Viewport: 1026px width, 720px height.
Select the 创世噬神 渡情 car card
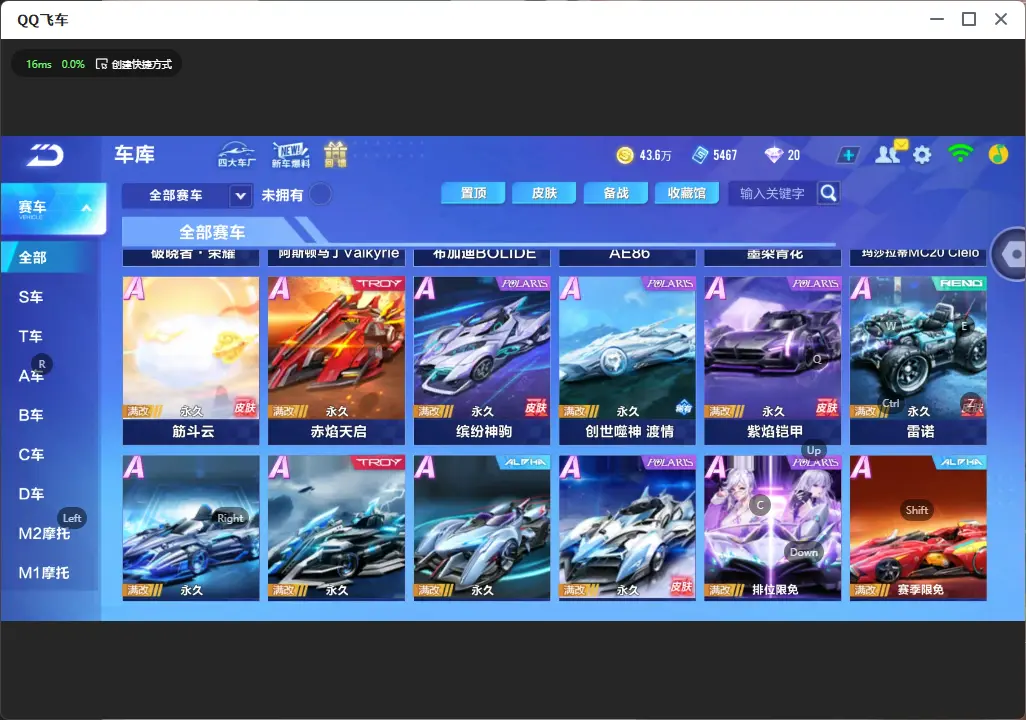click(628, 361)
